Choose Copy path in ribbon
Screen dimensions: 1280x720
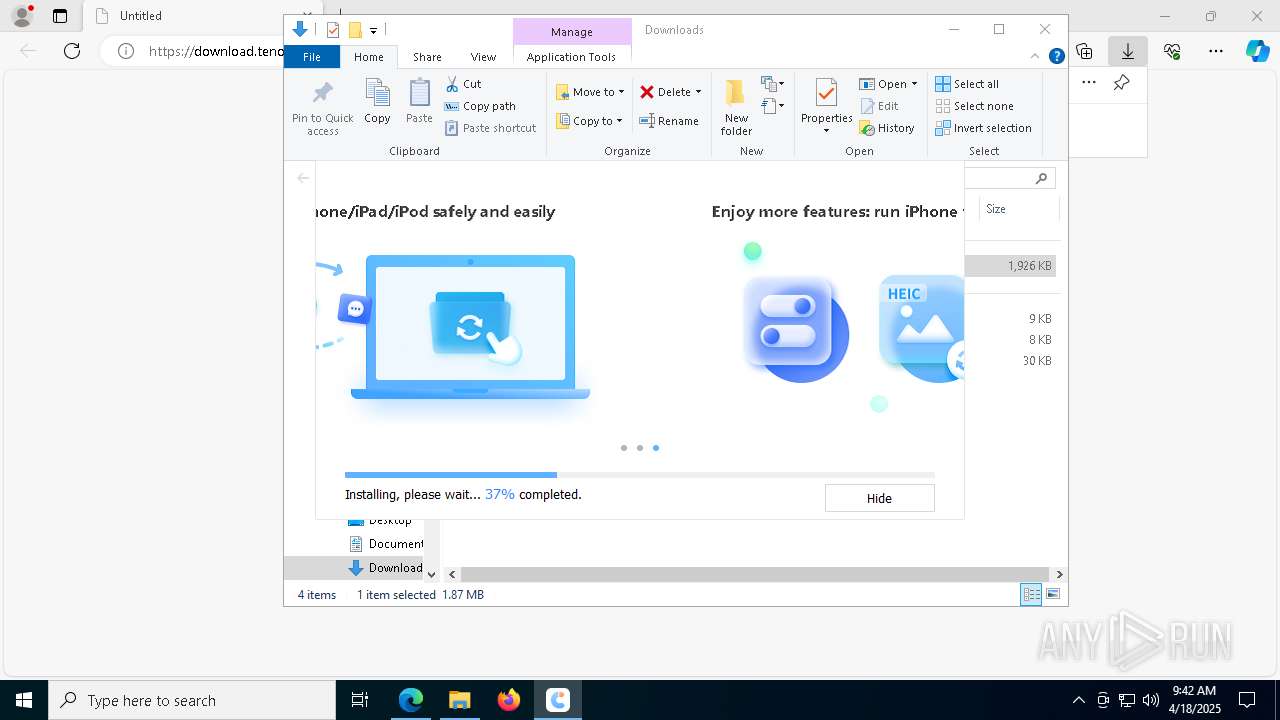pyautogui.click(x=480, y=106)
